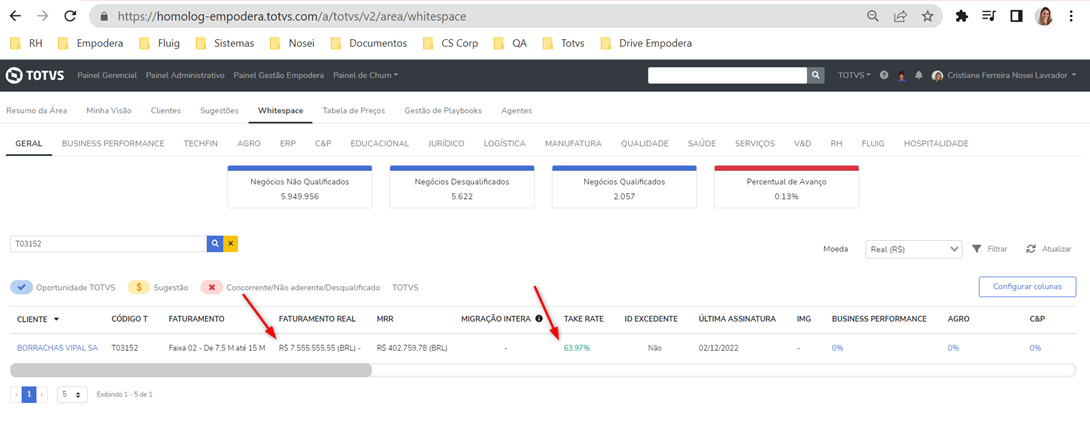The image size is (1090, 428).
Task: Open Nosei bookmark folder
Action: [x=292, y=43]
